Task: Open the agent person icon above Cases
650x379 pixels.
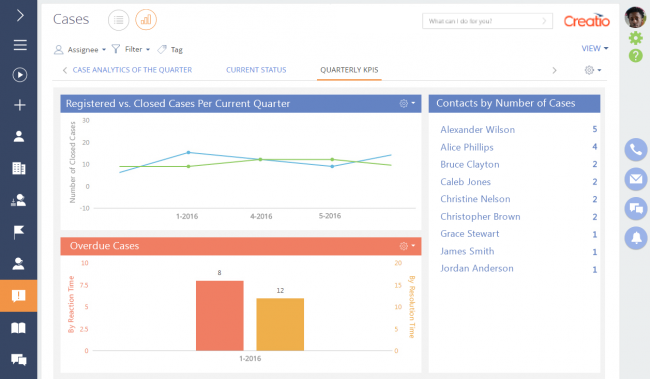Action: click(x=19, y=264)
